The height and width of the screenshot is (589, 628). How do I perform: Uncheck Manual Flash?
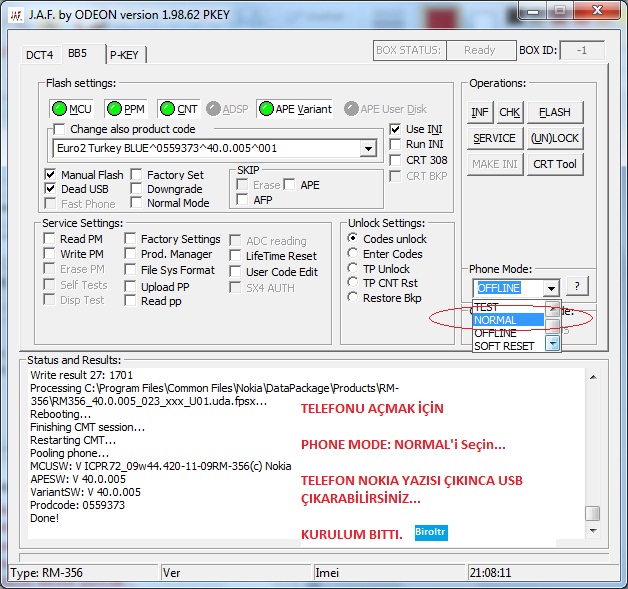click(x=50, y=175)
